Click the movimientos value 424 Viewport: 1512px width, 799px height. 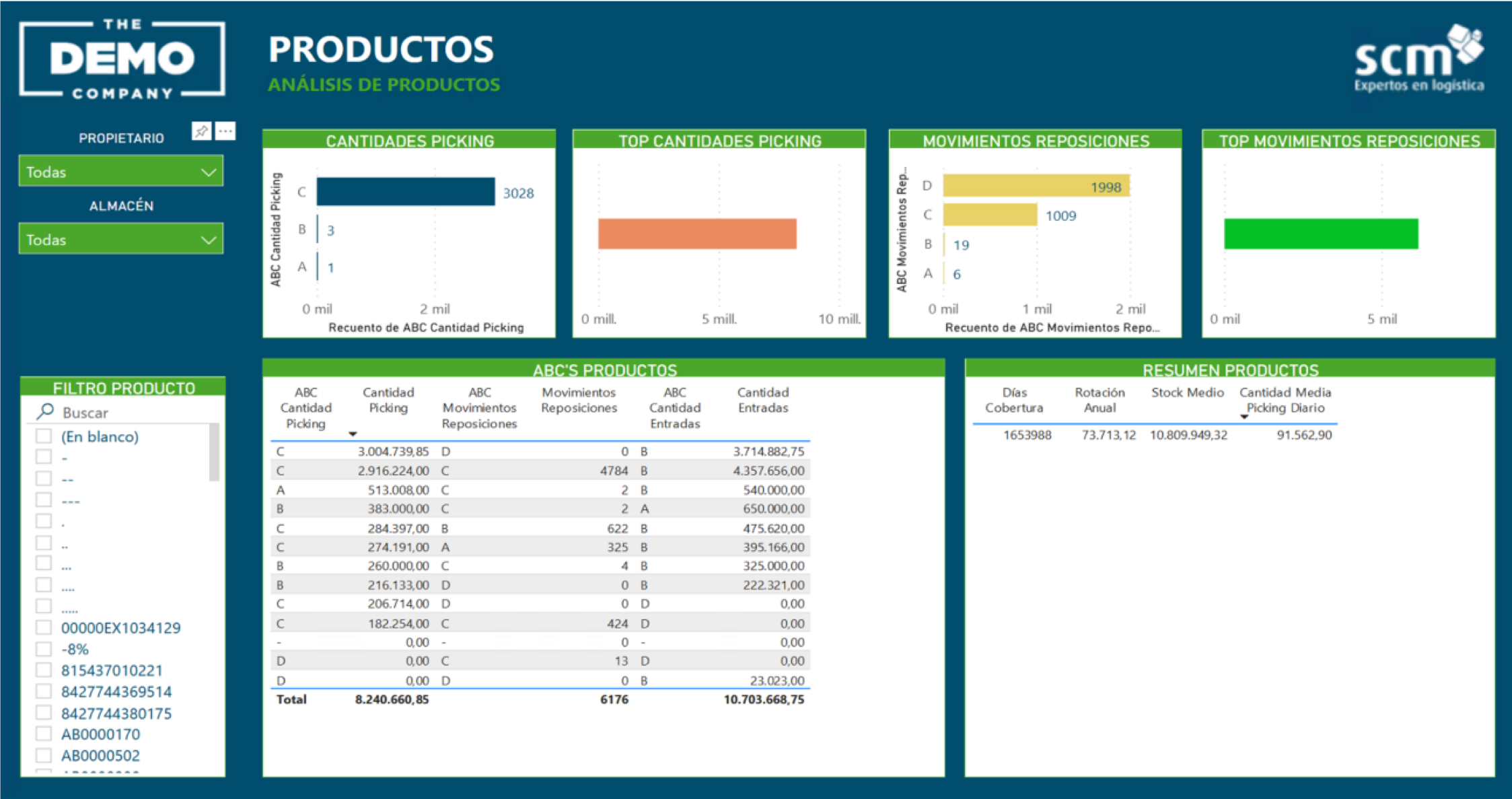617,623
